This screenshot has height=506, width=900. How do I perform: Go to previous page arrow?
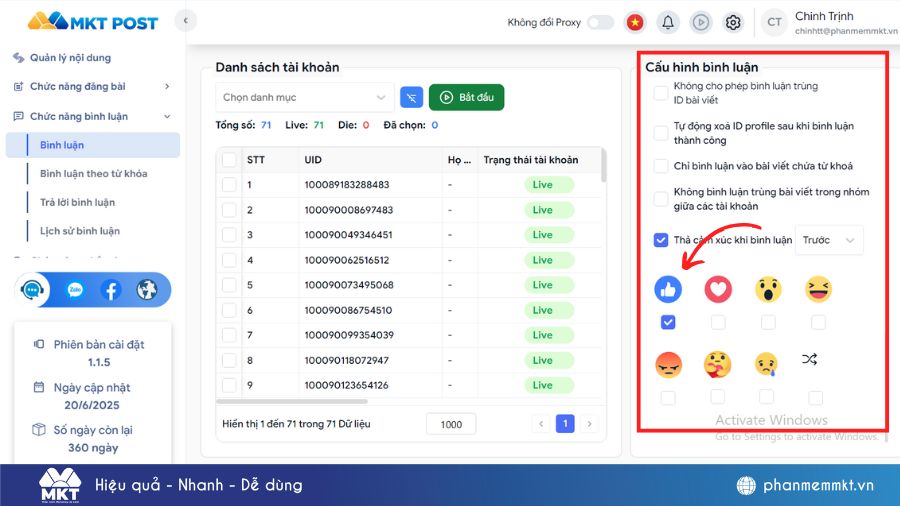[x=541, y=424]
